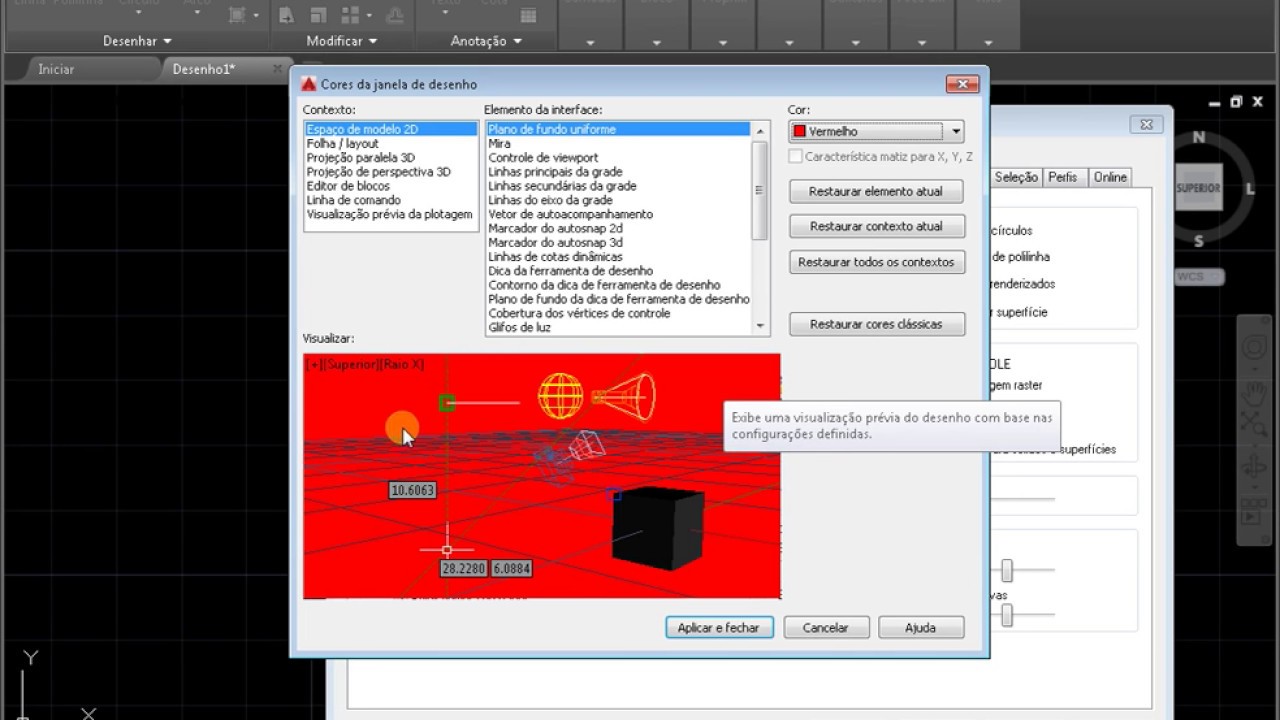Screen dimensions: 1280x720
Task: Click the Vermelho red color swatch
Action: [799, 131]
